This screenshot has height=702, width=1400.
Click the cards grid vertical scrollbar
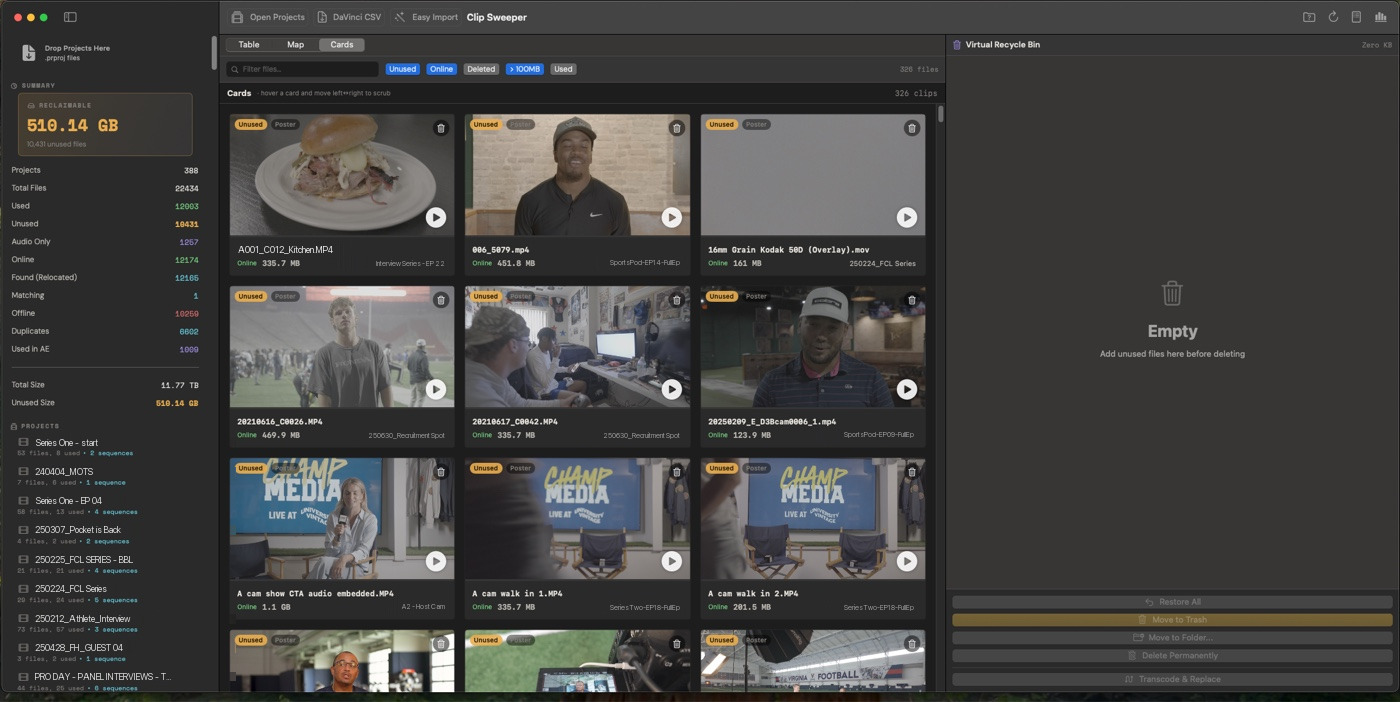pos(940,113)
